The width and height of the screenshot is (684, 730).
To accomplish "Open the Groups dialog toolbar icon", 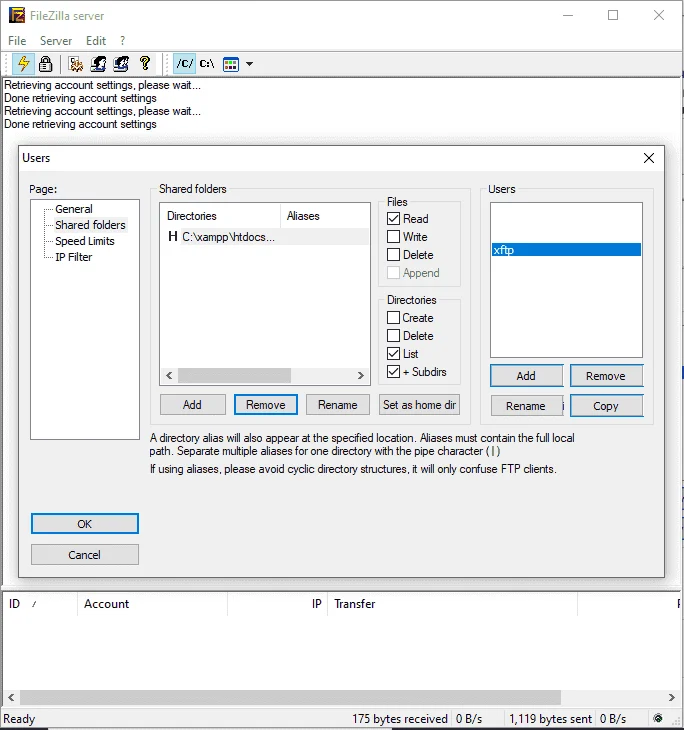I will click(x=121, y=64).
